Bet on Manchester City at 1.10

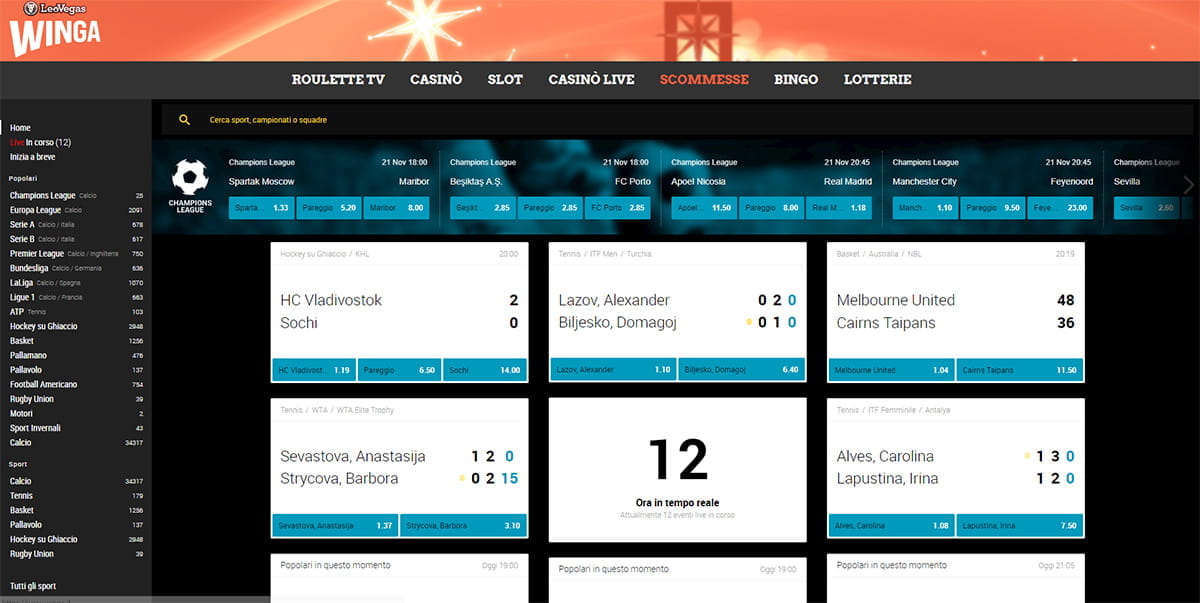(925, 208)
